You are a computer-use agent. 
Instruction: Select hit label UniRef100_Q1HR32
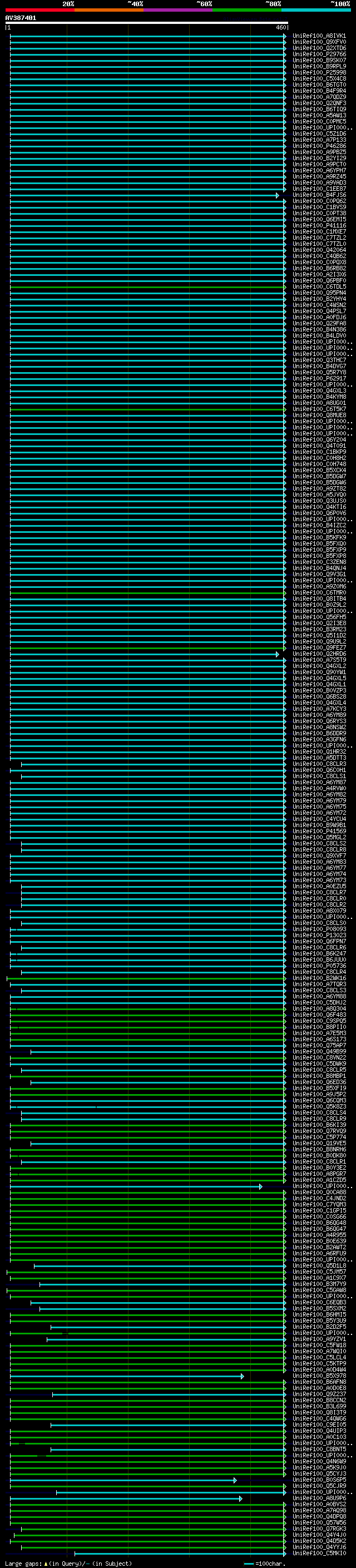(319, 752)
